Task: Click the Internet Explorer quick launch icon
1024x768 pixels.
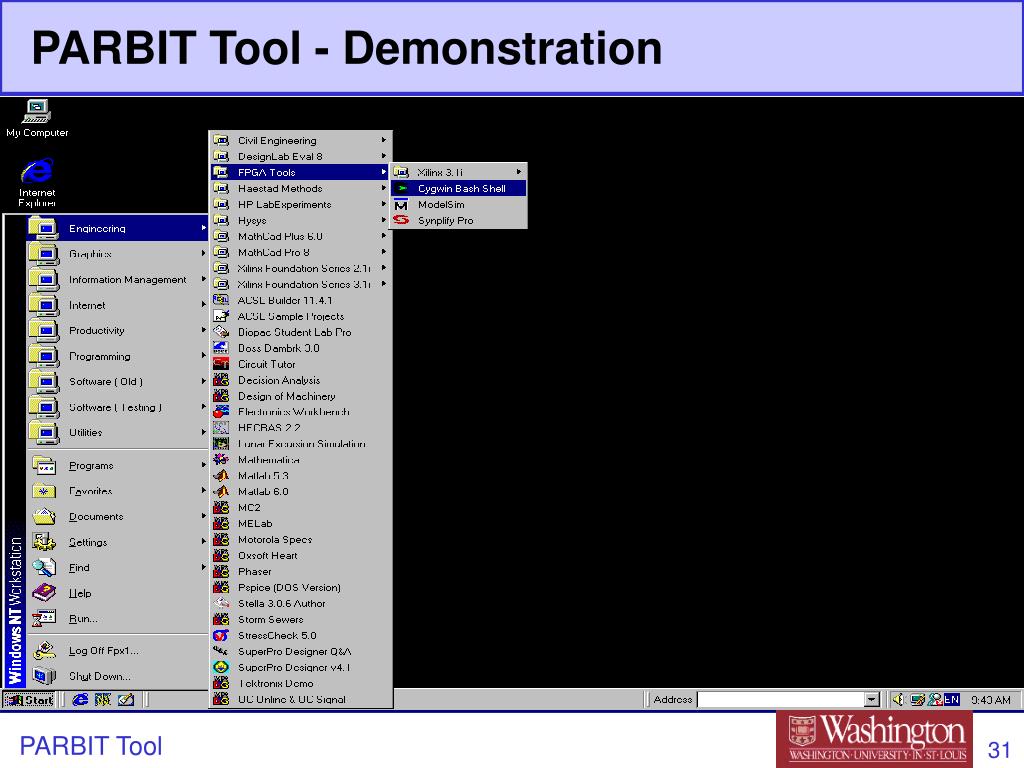Action: [x=80, y=699]
